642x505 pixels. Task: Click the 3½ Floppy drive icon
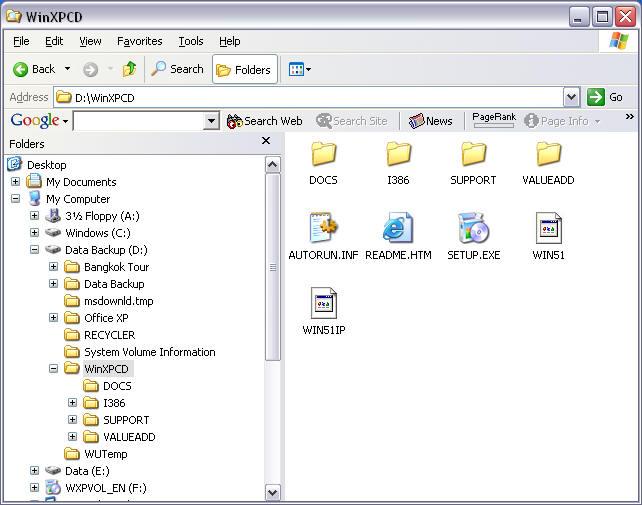(53, 215)
